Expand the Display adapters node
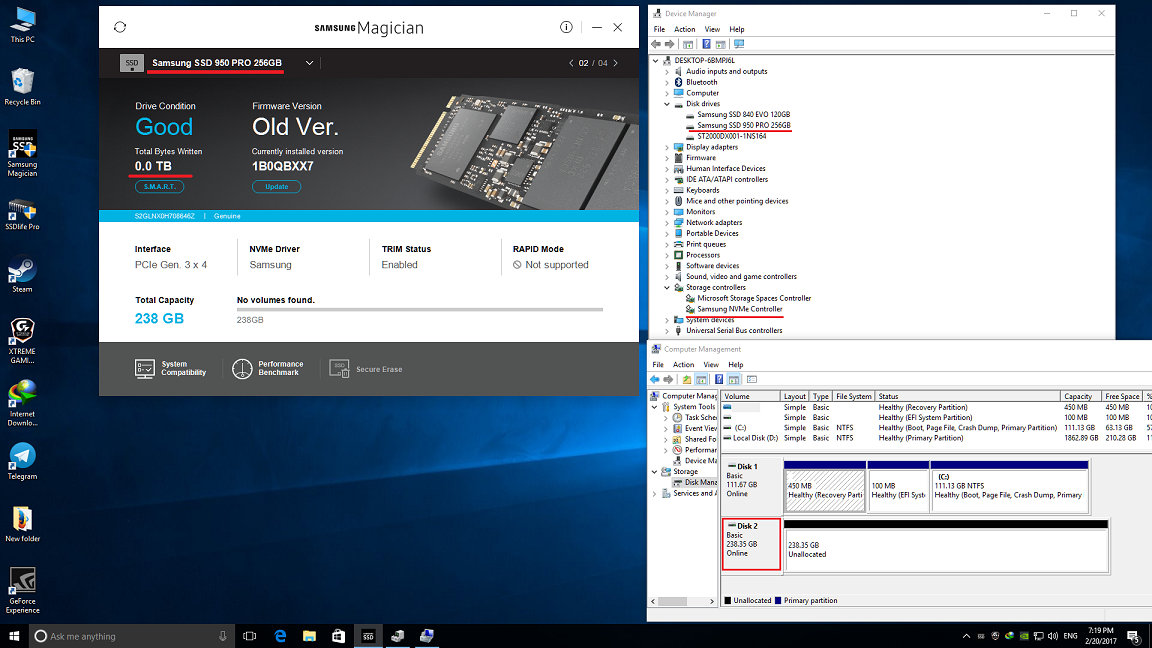Screen dimensions: 1152x648 coord(667,147)
